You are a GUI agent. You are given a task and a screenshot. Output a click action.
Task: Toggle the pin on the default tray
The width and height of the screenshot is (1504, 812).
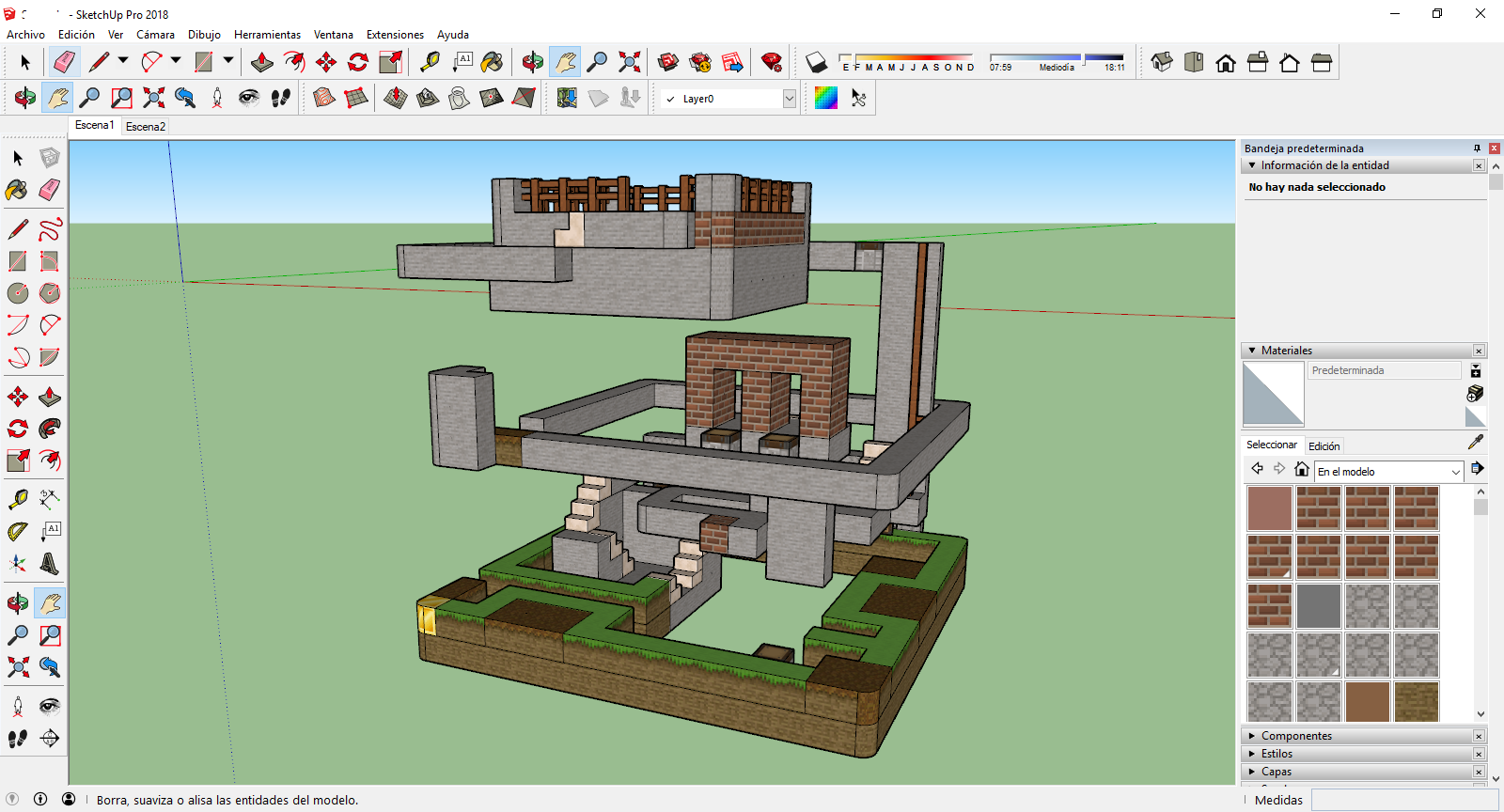[x=1477, y=148]
